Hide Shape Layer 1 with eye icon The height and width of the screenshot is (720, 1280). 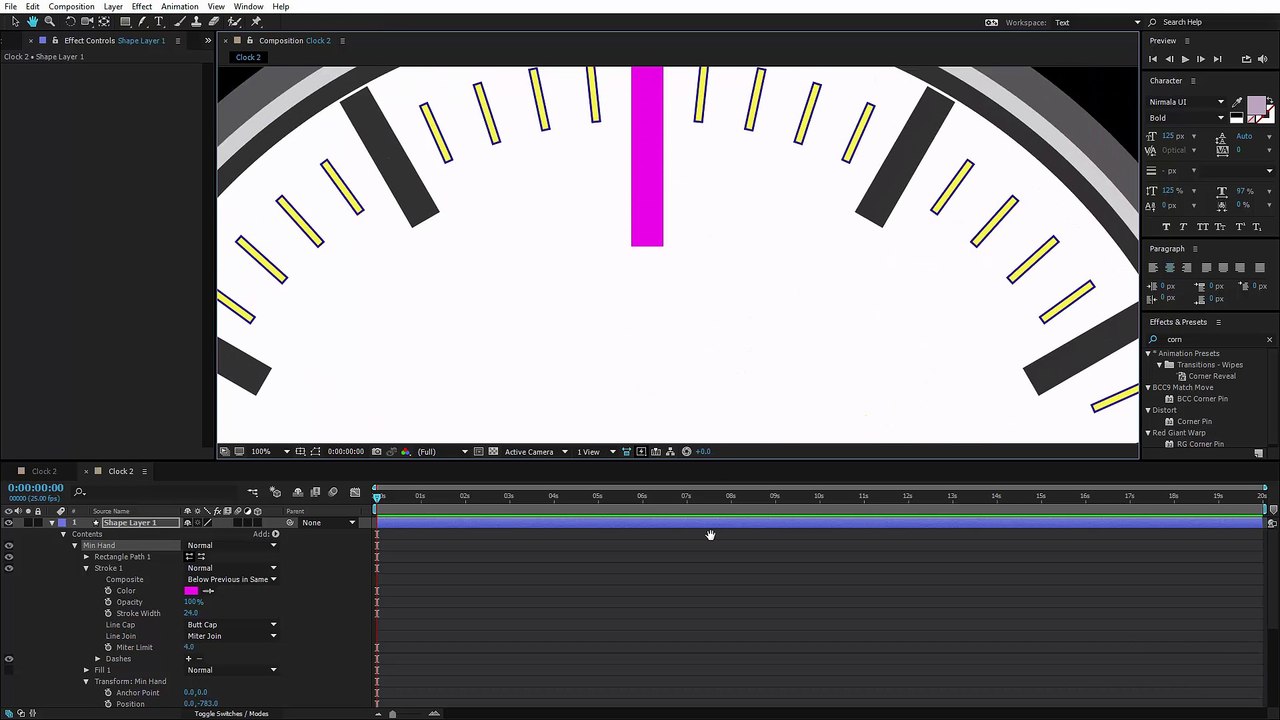click(9, 523)
